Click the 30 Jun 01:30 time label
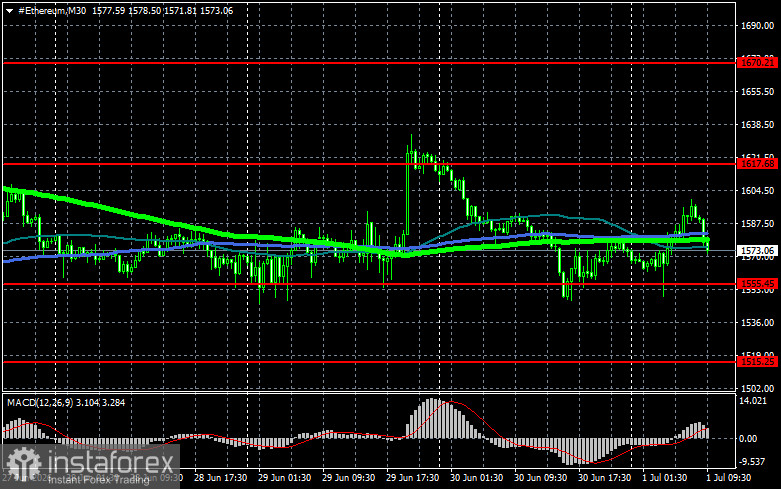Image resolution: width=781 pixels, height=489 pixels. click(x=476, y=478)
